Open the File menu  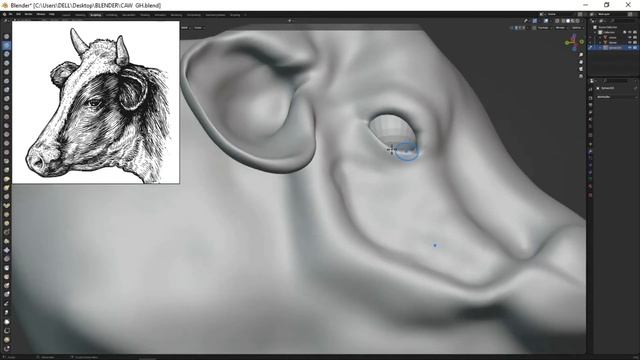click(x=10, y=14)
